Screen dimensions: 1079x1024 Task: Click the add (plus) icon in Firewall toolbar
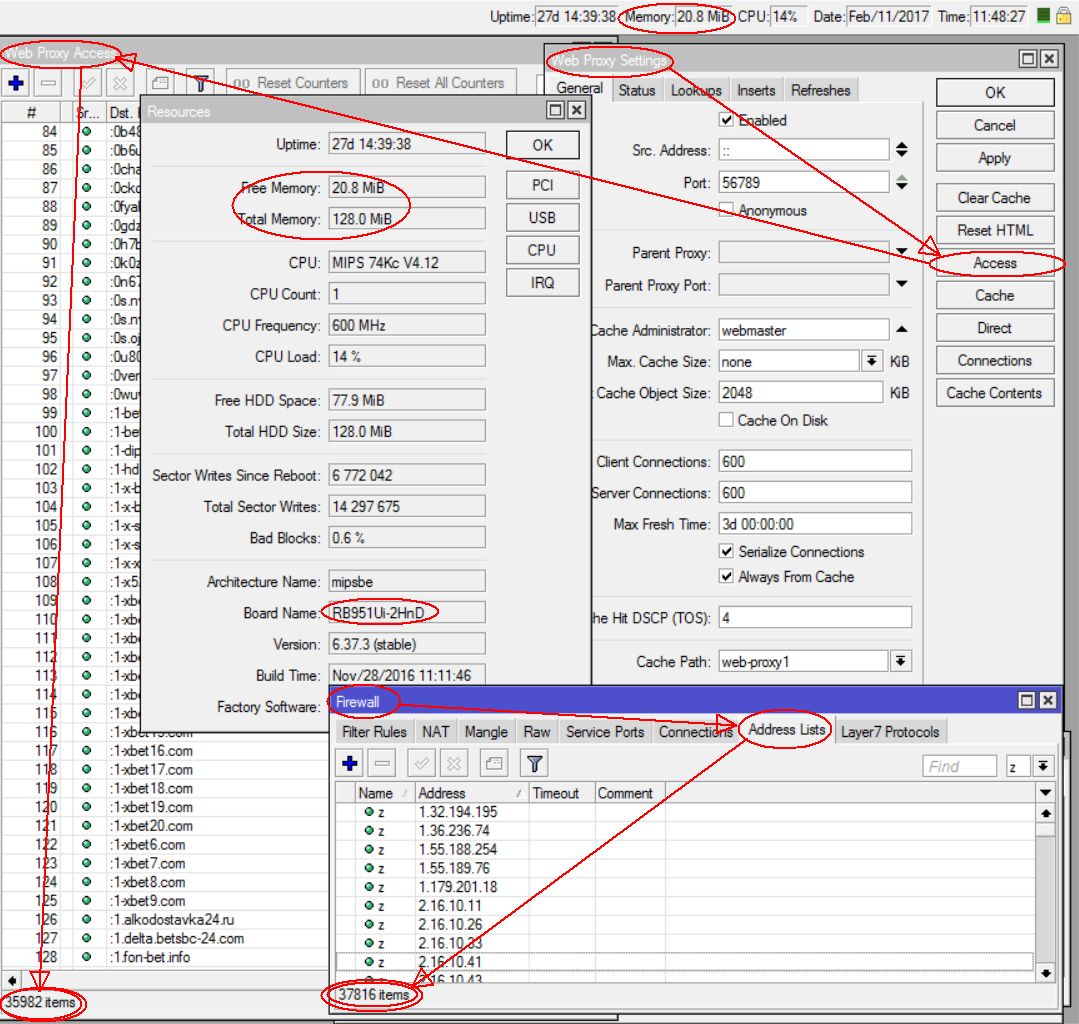point(350,764)
